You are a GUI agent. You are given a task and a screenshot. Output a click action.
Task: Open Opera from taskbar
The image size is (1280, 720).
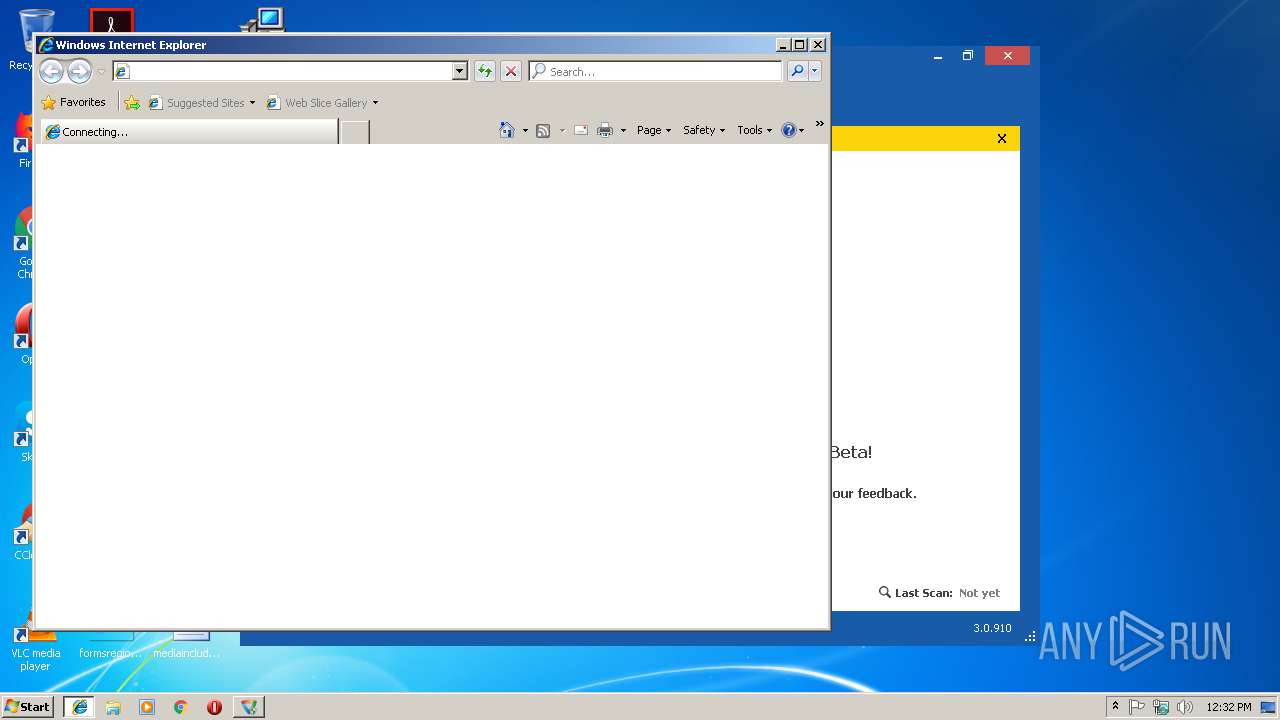pos(214,707)
